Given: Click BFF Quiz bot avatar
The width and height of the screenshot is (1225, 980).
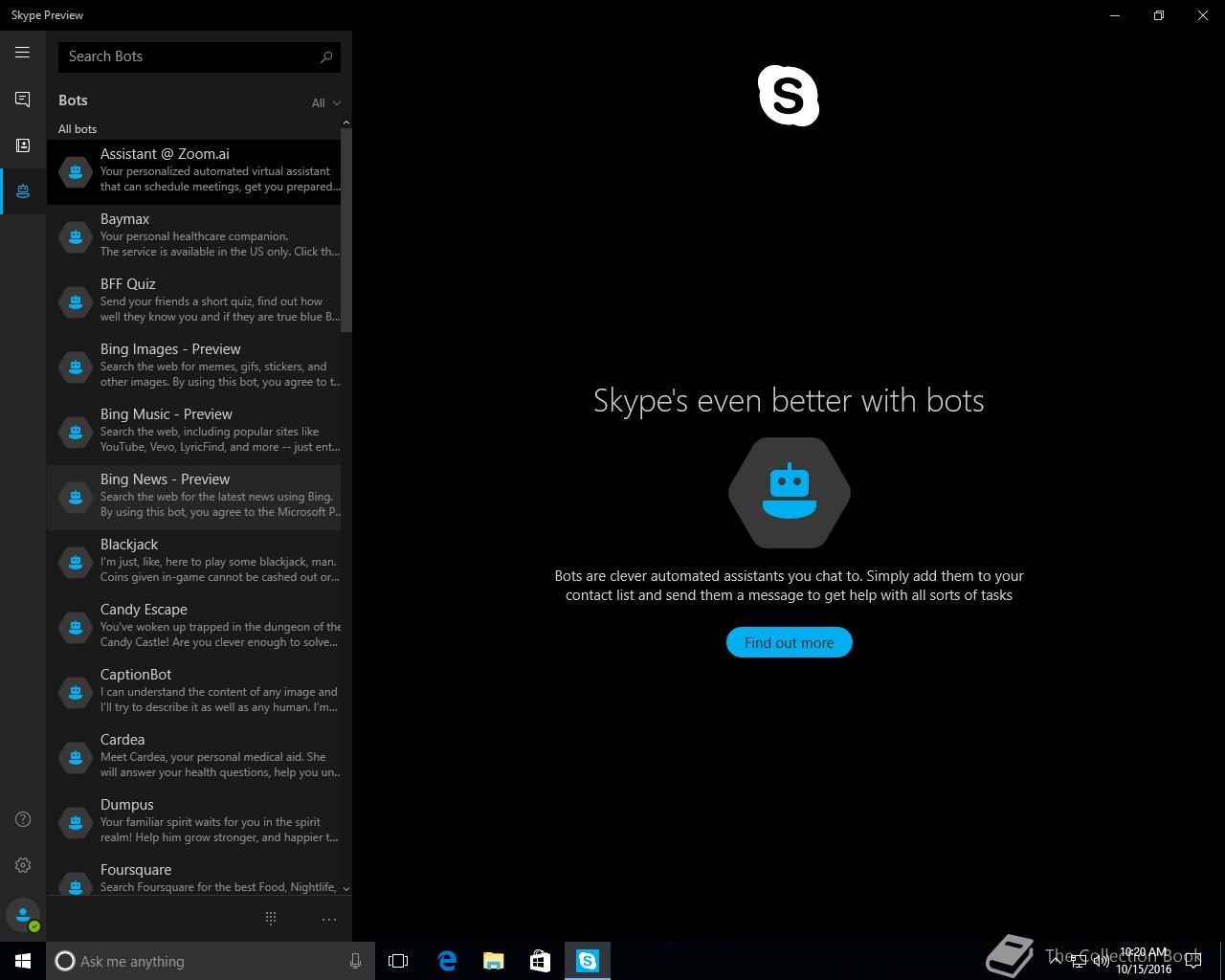Looking at the screenshot, I should pyautogui.click(x=76, y=301).
